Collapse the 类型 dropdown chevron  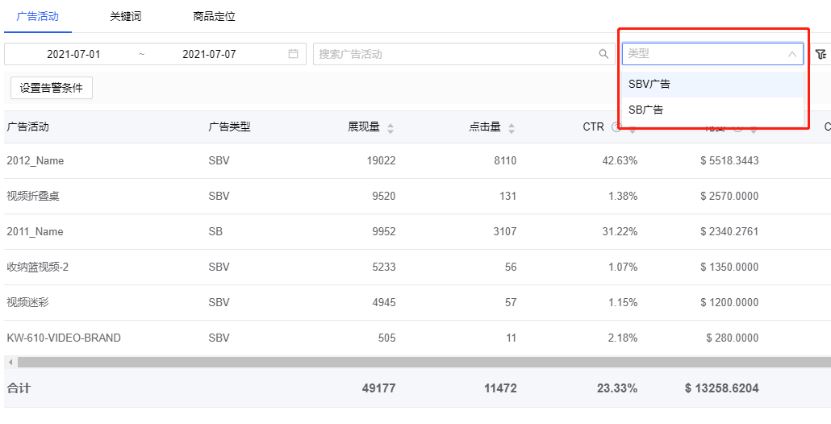(792, 54)
